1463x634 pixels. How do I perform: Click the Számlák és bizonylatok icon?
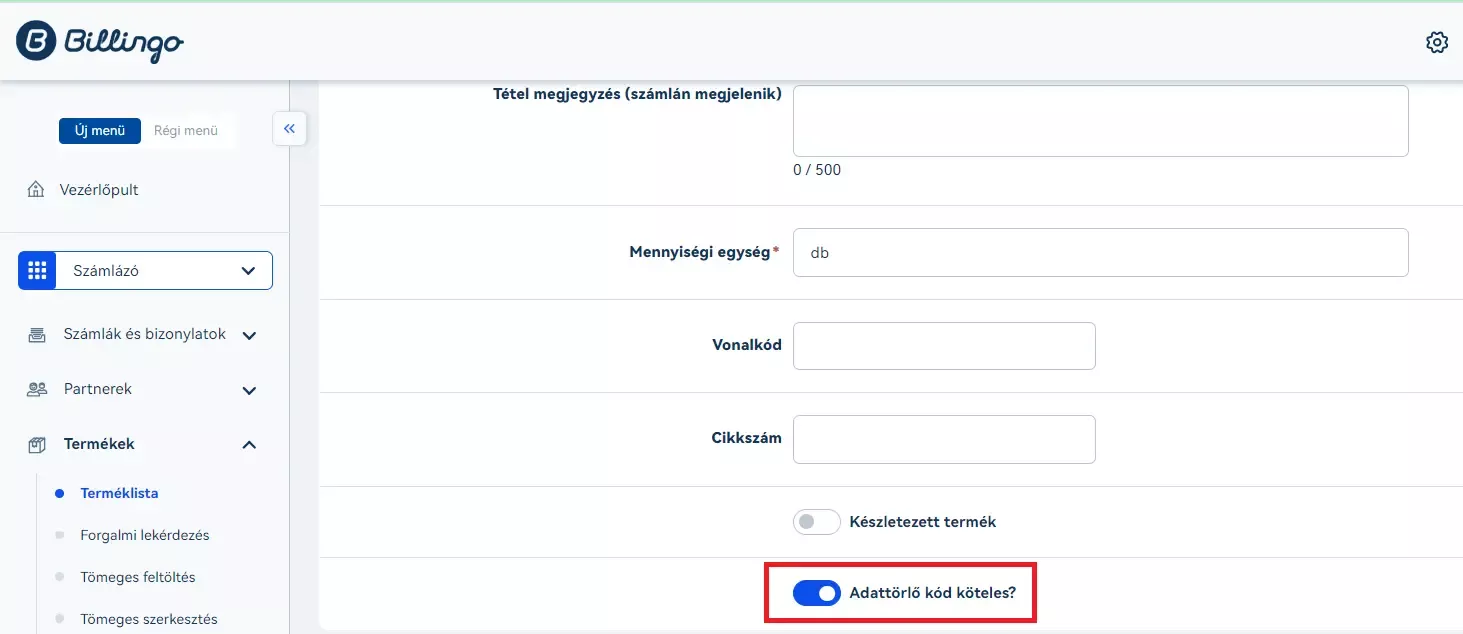pyautogui.click(x=37, y=335)
